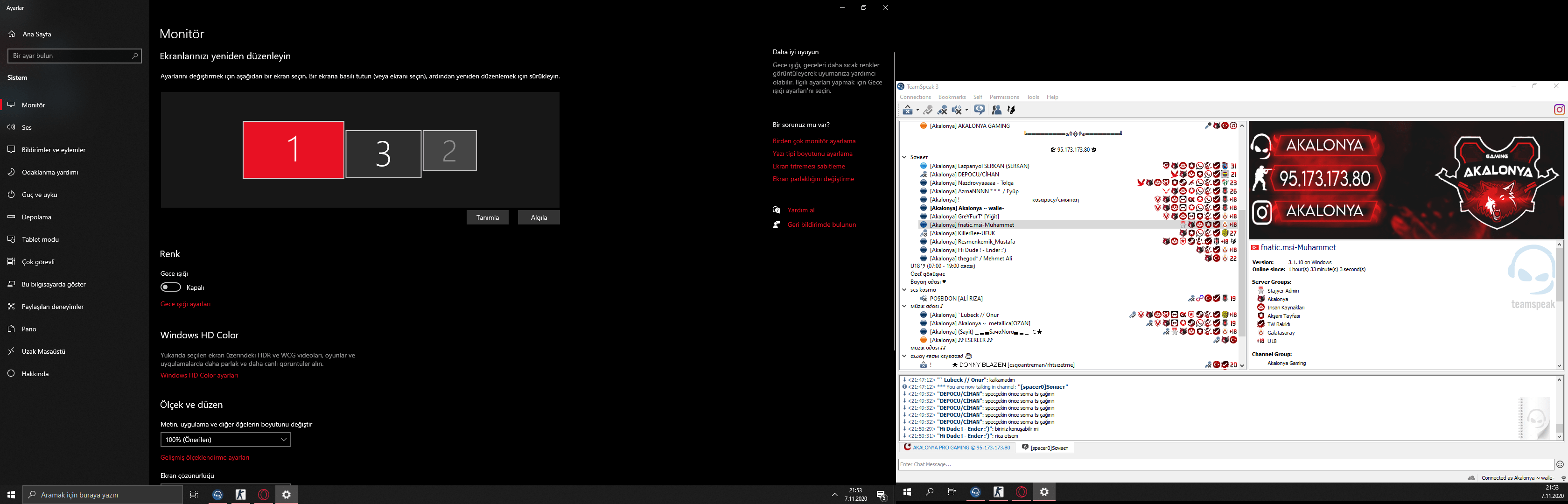Screen dimensions: 1568x504
Task: Click the chat log vertical scrollbar
Action: click(1559, 408)
